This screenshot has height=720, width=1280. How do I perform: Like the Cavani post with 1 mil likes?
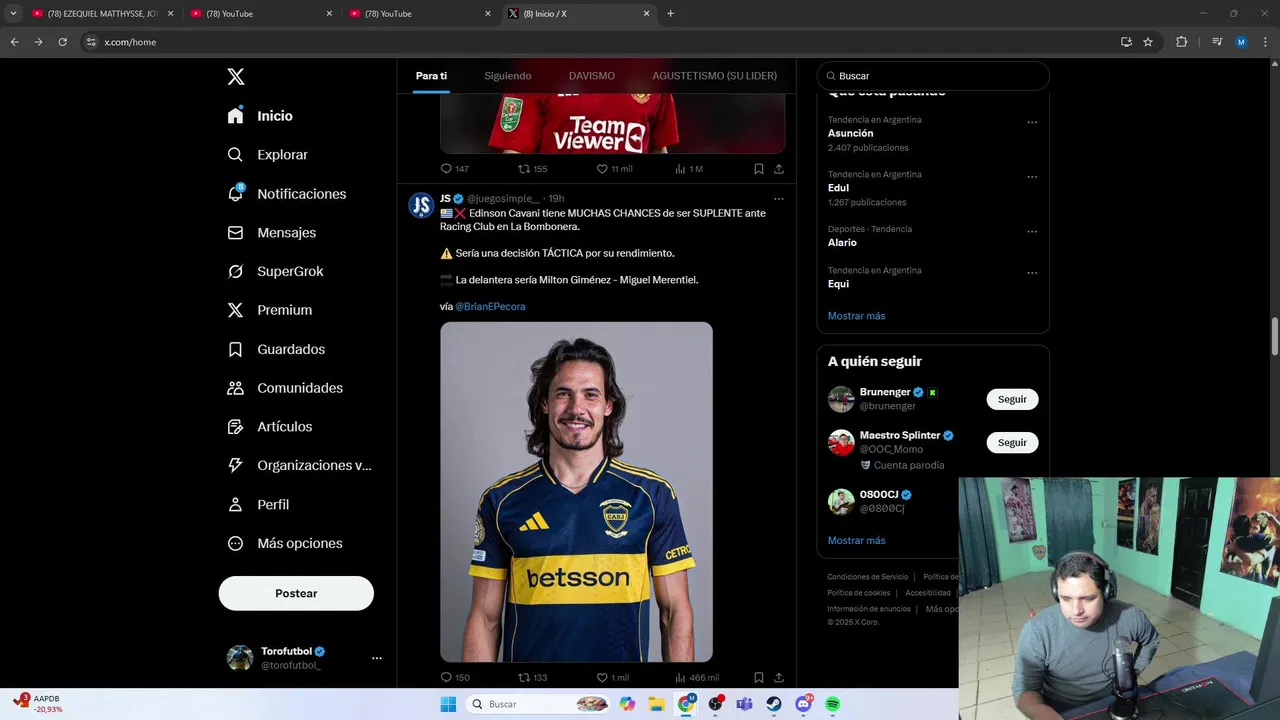coord(613,677)
